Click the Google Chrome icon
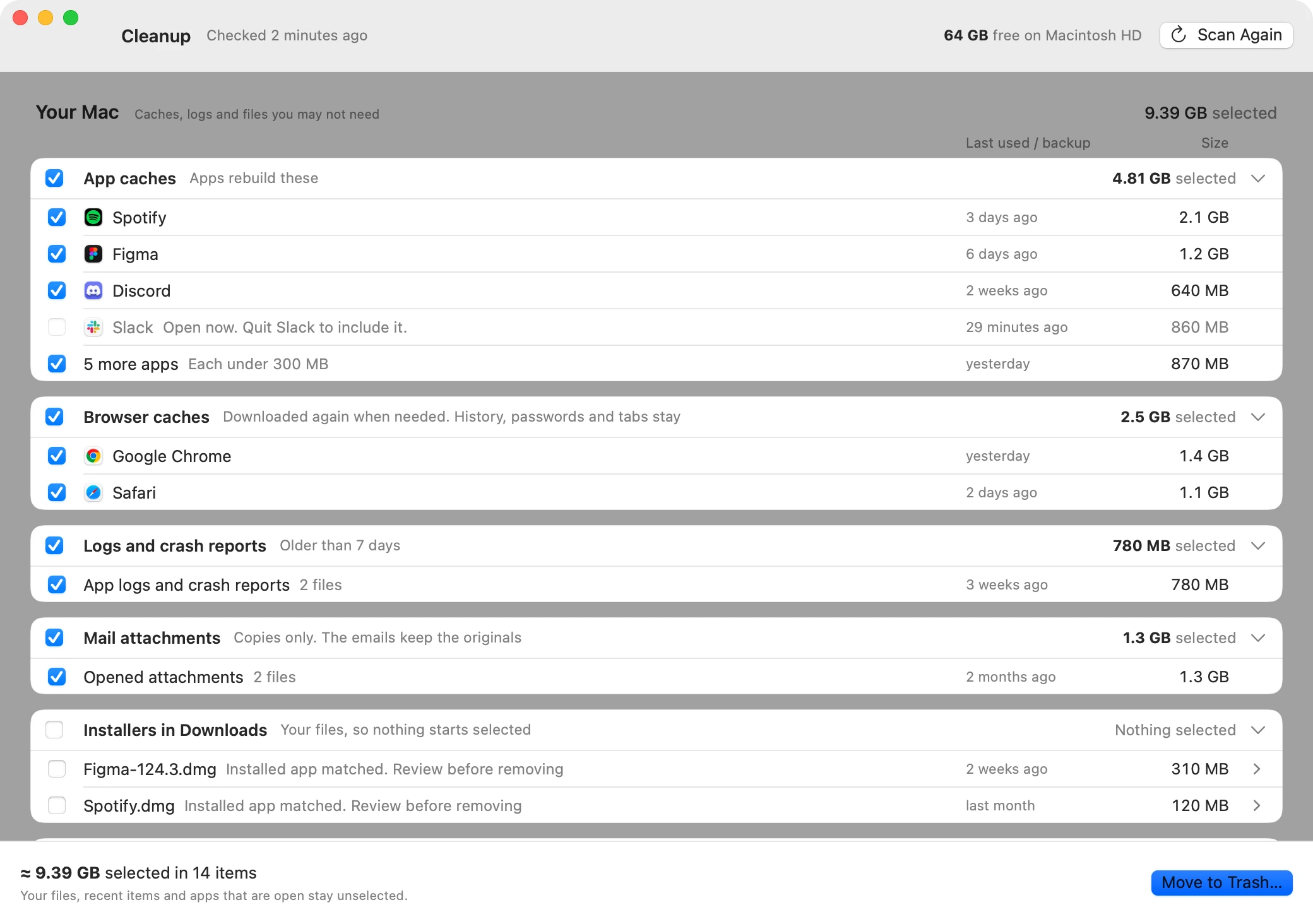Screen dimensions: 1313x924 click(93, 456)
